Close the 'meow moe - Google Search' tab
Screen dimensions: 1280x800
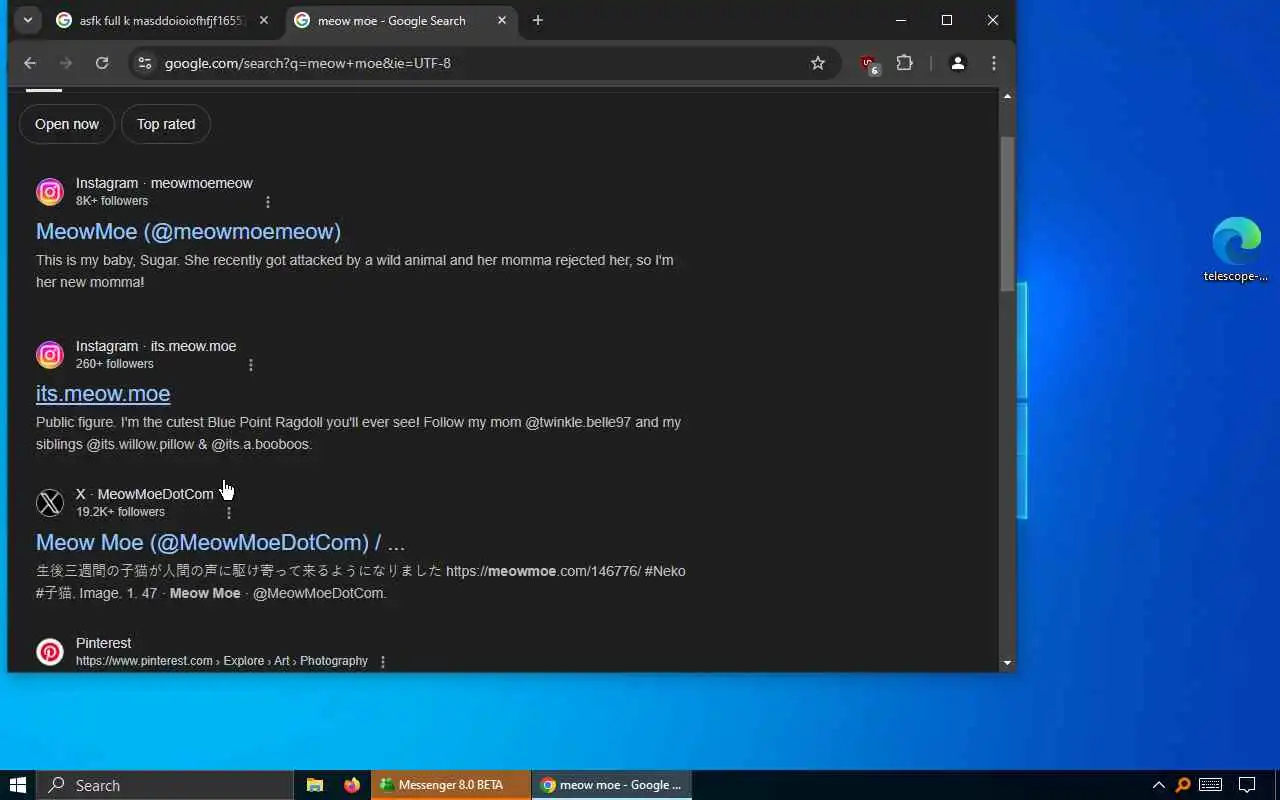click(x=502, y=21)
